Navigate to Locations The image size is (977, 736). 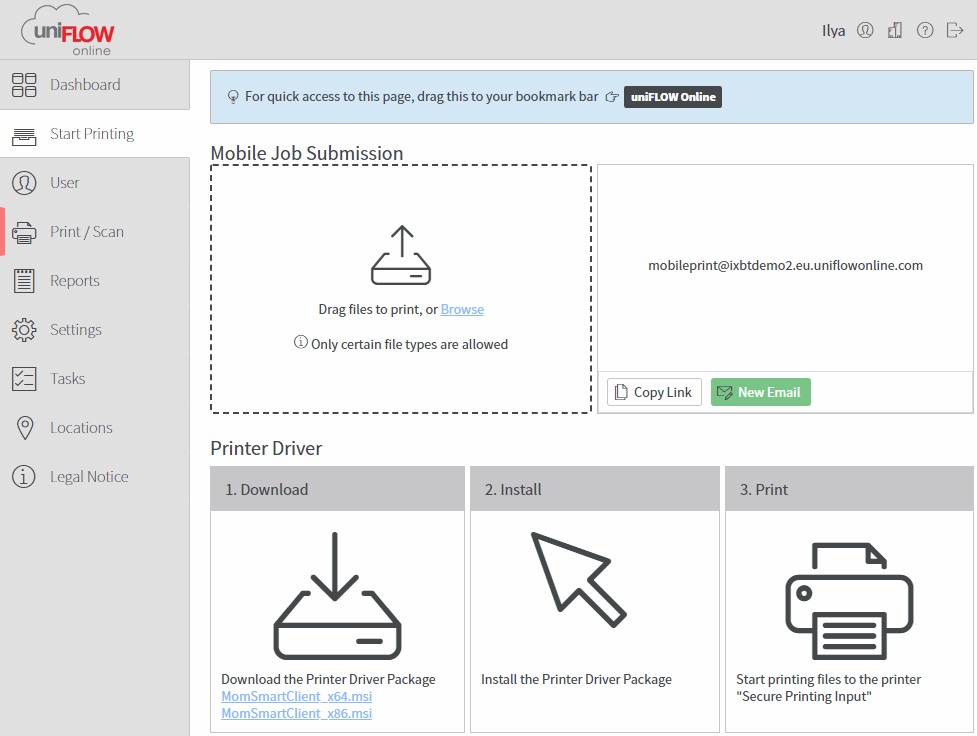(95, 428)
